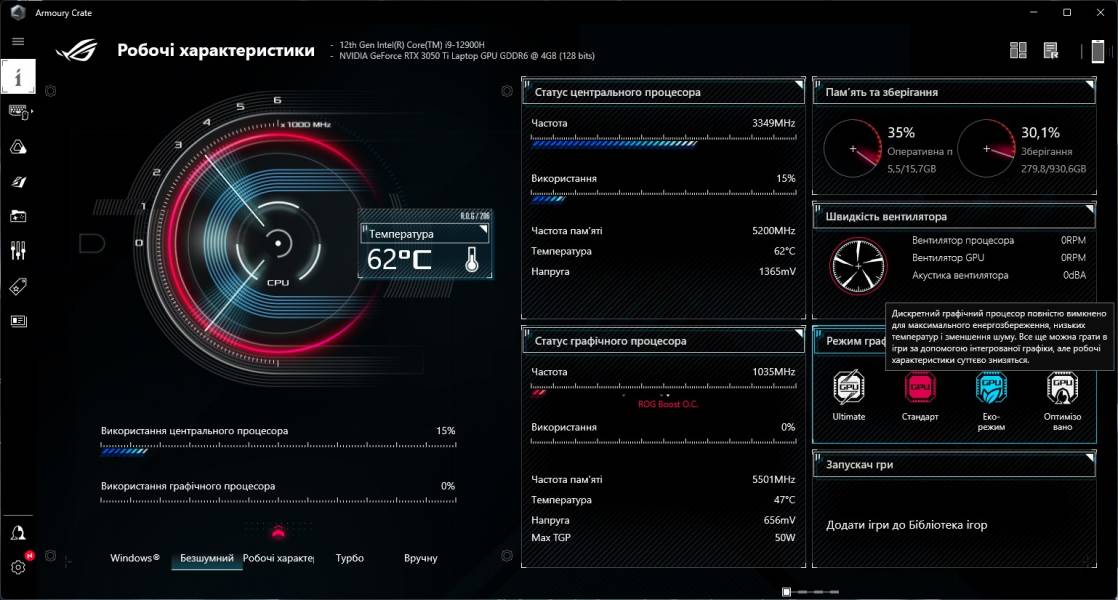Screen dimensions: 1118x600
Task: Click GPU memory frequency 5501MHz
Action: [x=774, y=480]
